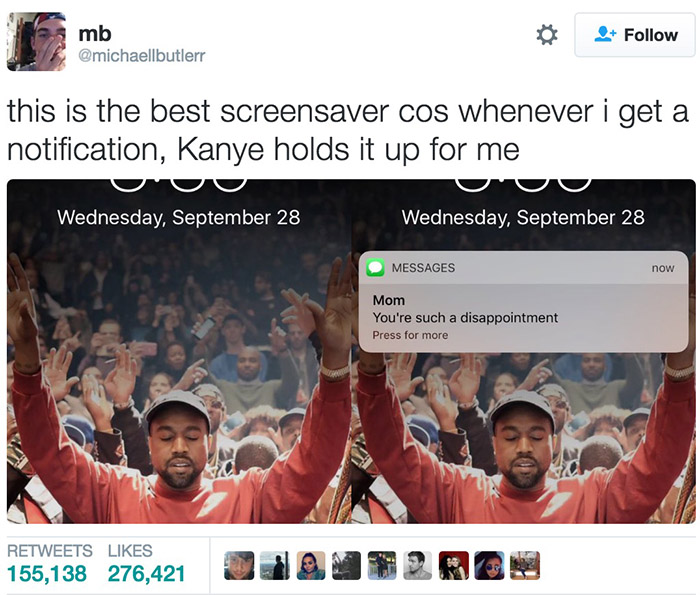Image resolution: width=700 pixels, height=595 pixels.
Task: Open the mb display name
Action: click(x=95, y=33)
